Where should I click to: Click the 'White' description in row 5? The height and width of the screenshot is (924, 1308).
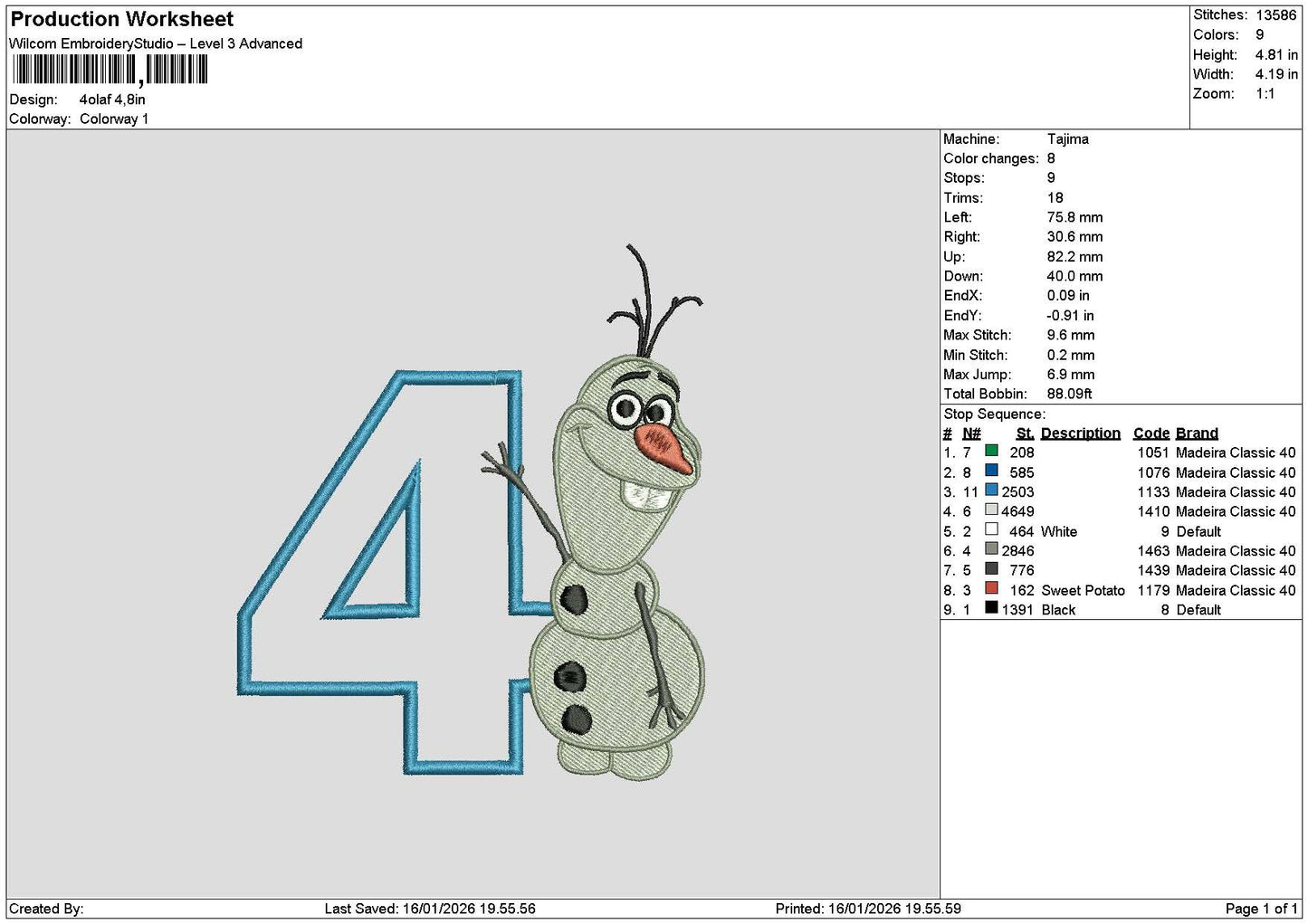click(1059, 532)
